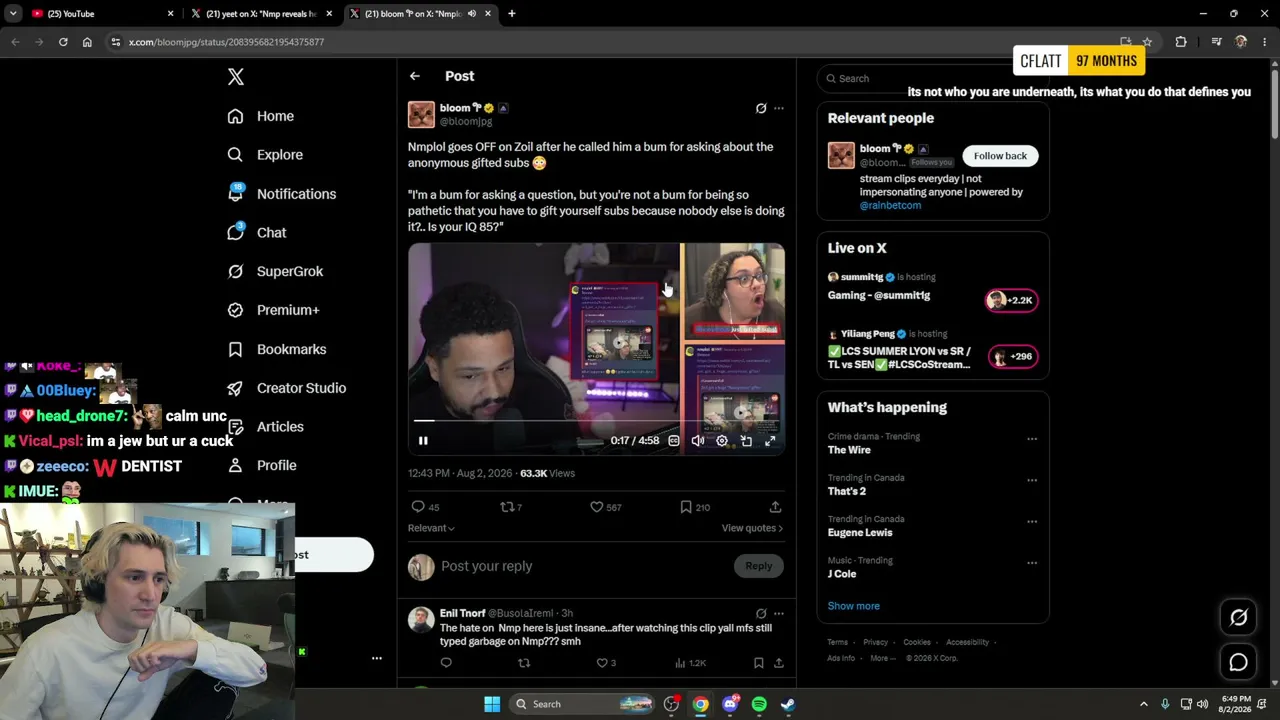Open Grok explain icon on bloom's post

click(761, 108)
